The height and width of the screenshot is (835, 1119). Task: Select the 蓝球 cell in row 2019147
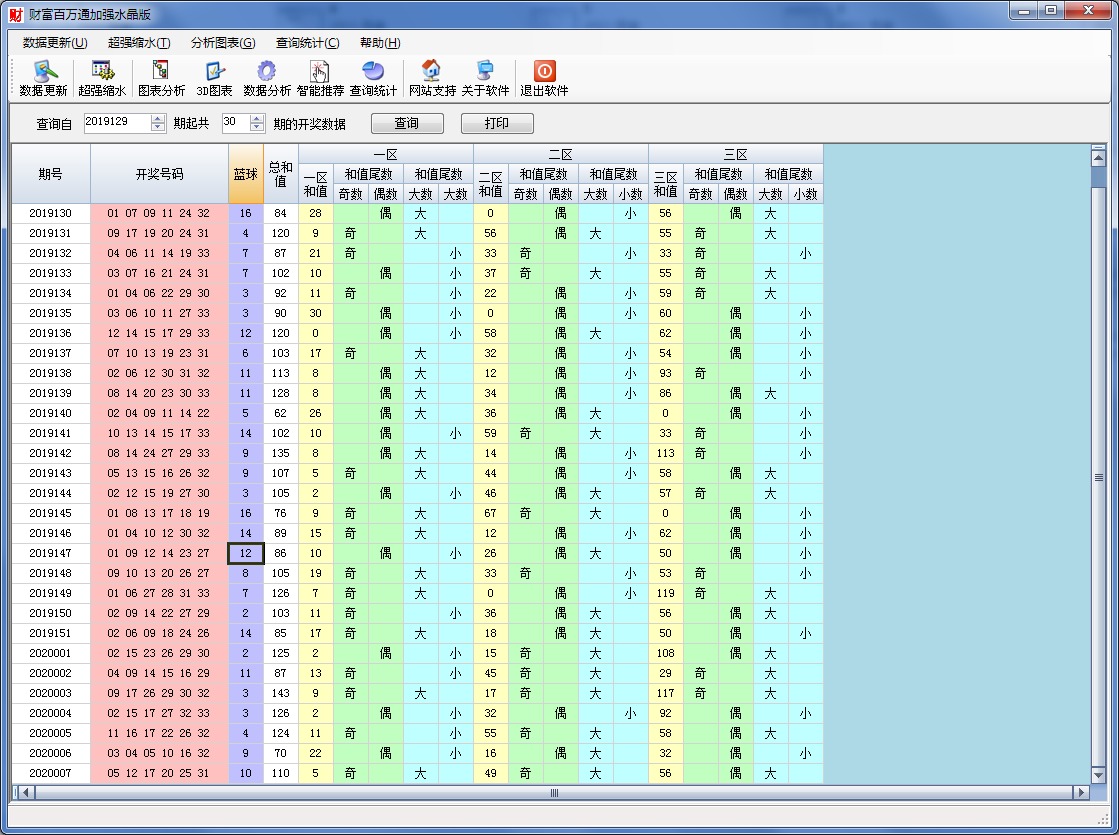click(246, 553)
